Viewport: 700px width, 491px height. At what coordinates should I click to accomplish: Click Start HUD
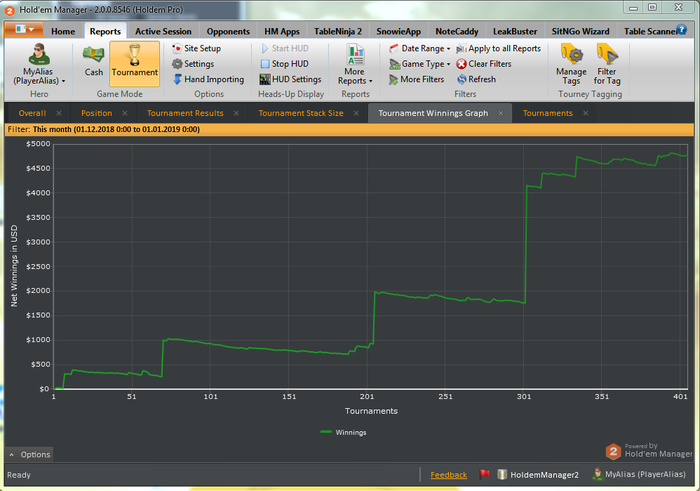[285, 48]
